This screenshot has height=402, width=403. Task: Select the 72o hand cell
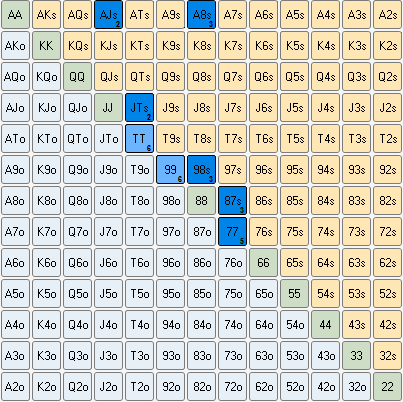232,387
